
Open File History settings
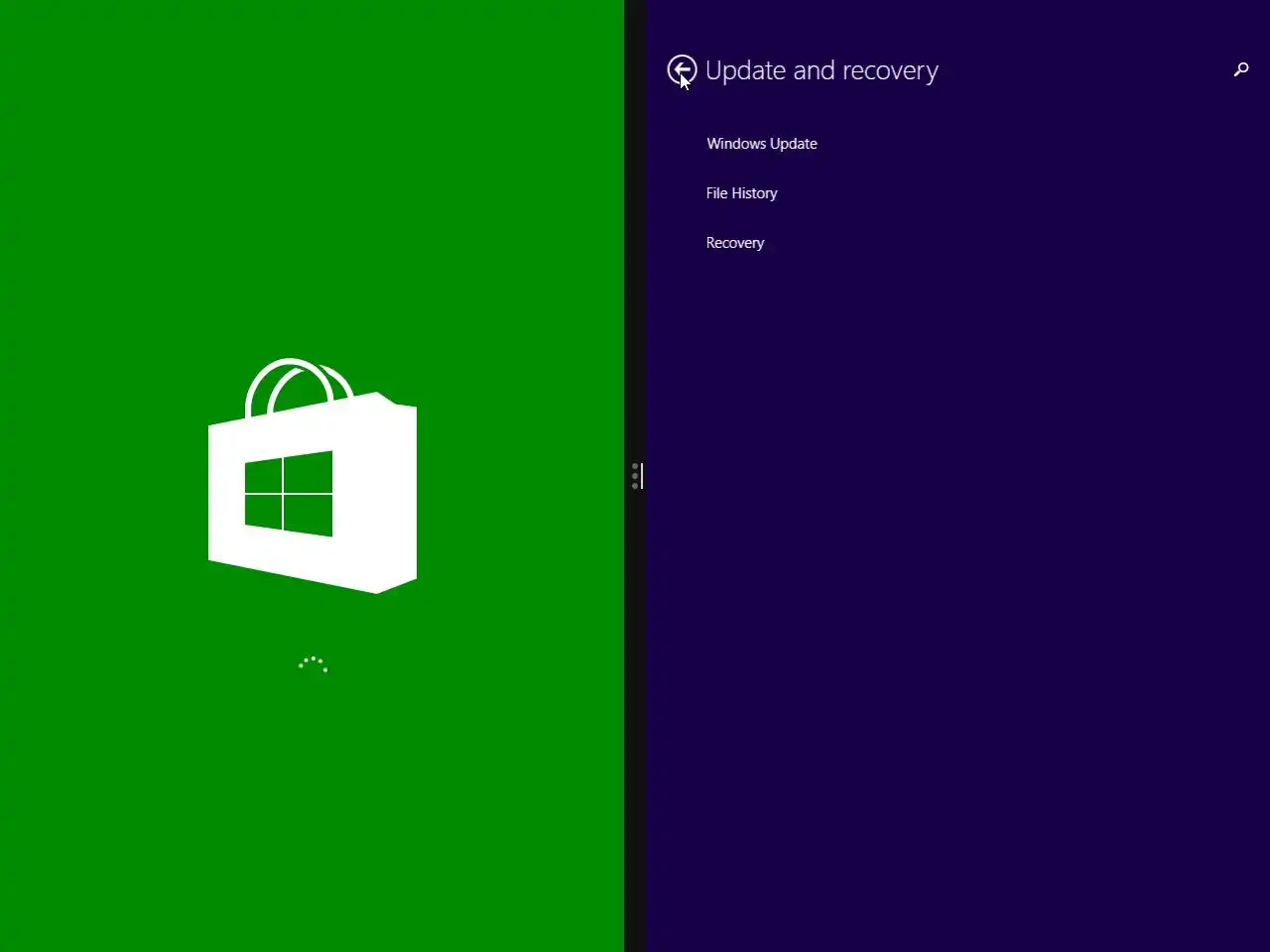coord(741,193)
